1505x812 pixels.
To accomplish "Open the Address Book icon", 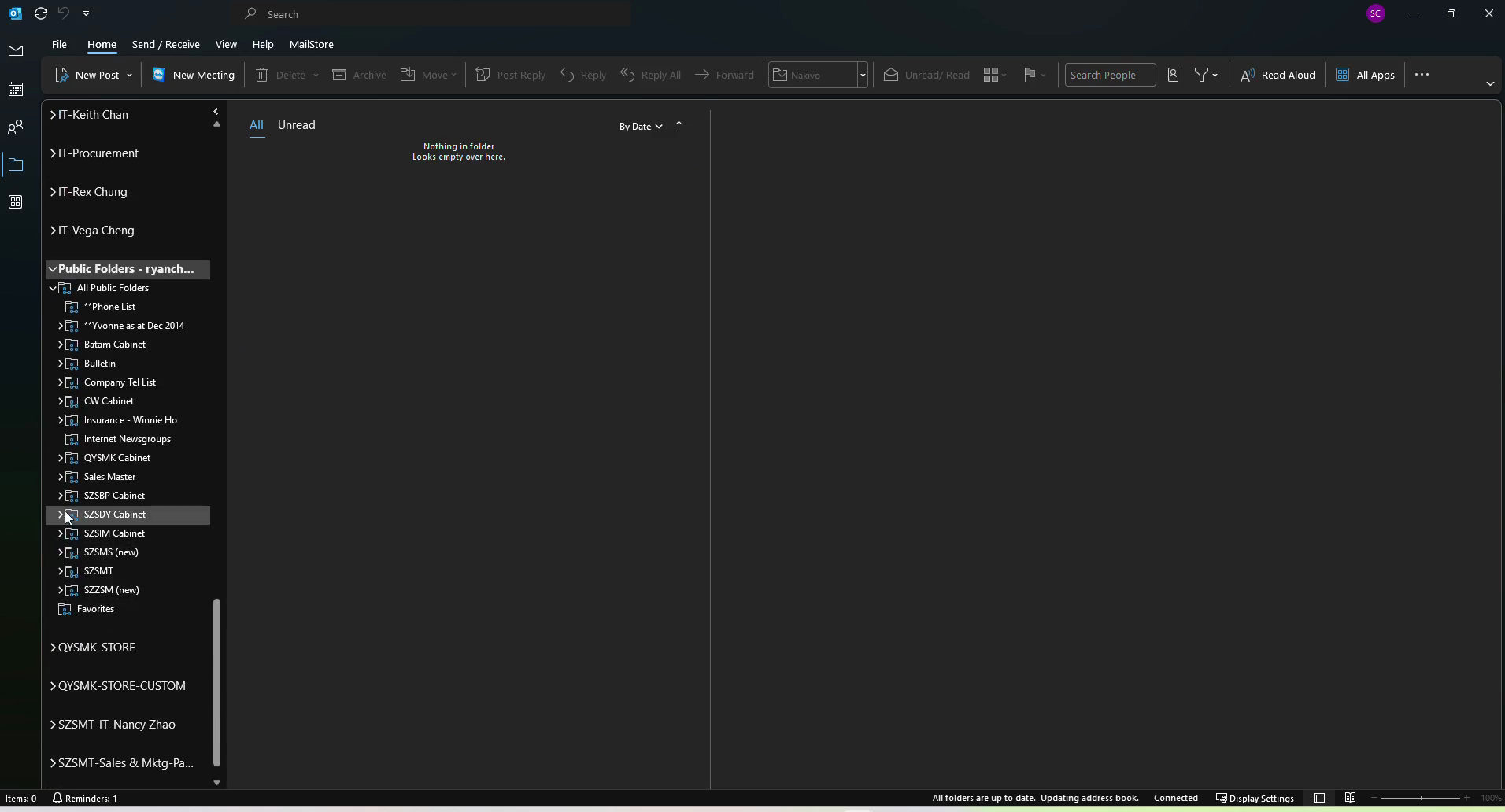I will tap(1173, 75).
